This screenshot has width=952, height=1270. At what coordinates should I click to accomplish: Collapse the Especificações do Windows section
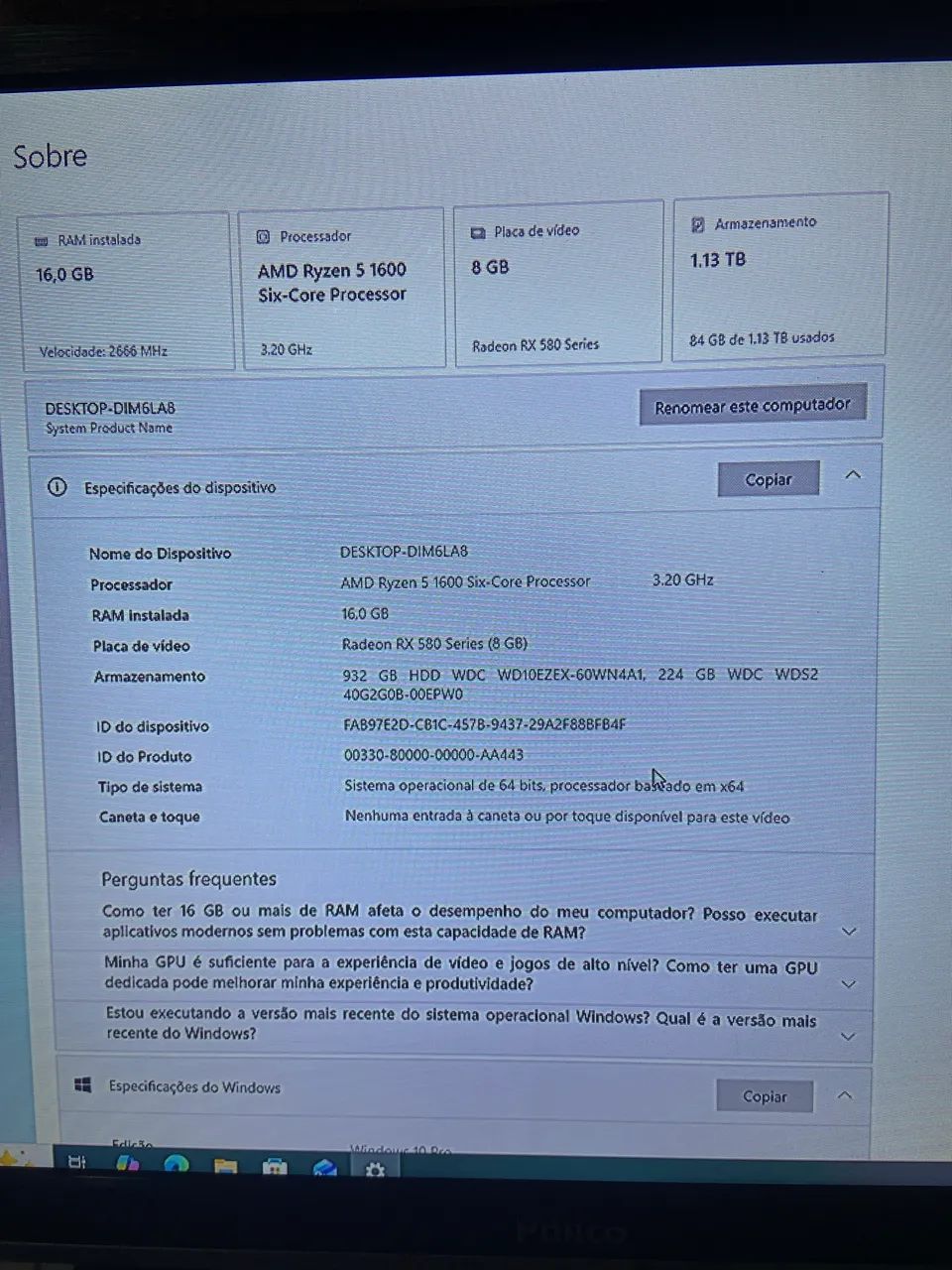(845, 1095)
